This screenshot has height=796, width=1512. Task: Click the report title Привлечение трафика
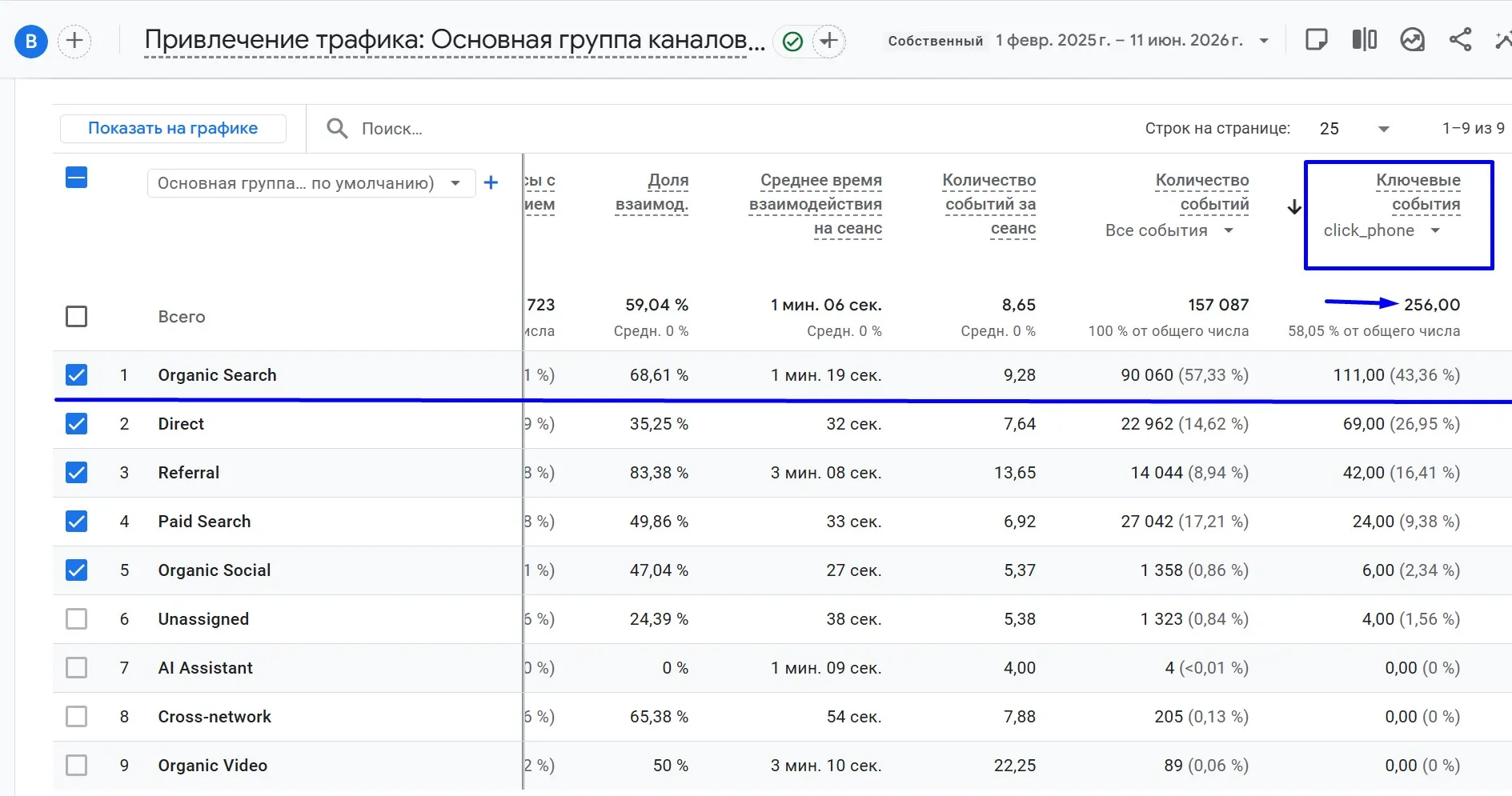(x=454, y=39)
